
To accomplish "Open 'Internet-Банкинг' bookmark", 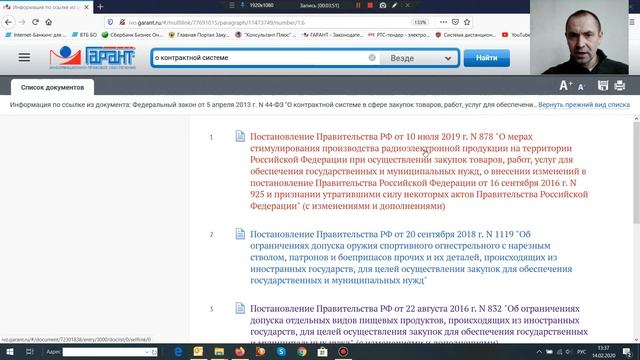I will tap(36, 35).
